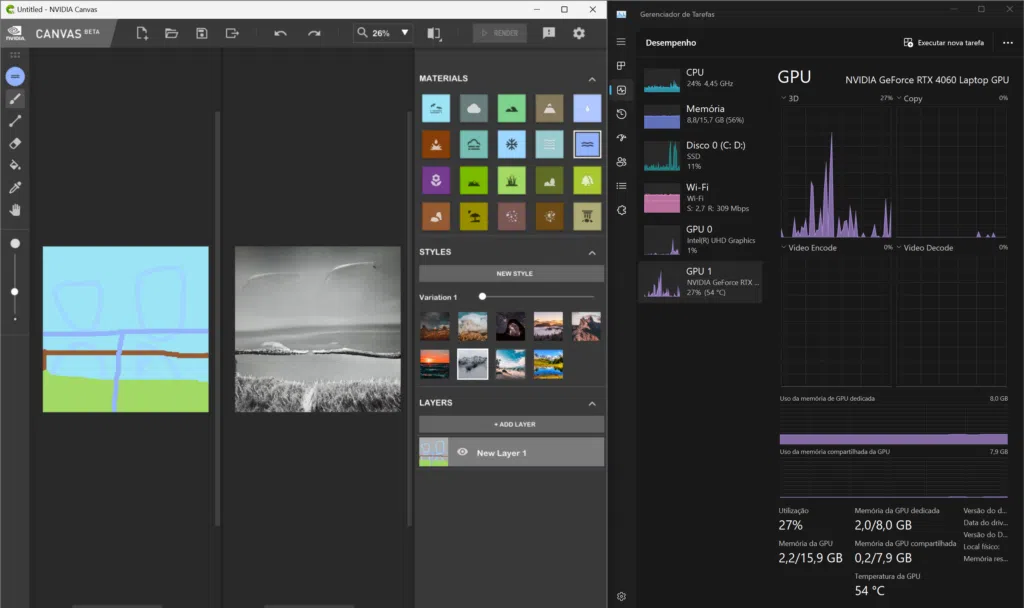The image size is (1024, 608).
Task: Open NVIDIA Canvas settings gear
Action: pos(578,33)
